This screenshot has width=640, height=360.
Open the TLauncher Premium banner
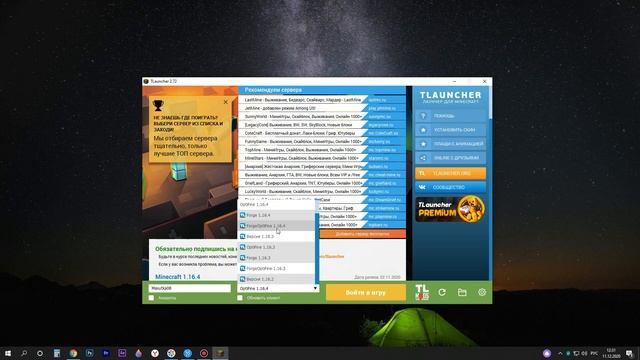(451, 209)
